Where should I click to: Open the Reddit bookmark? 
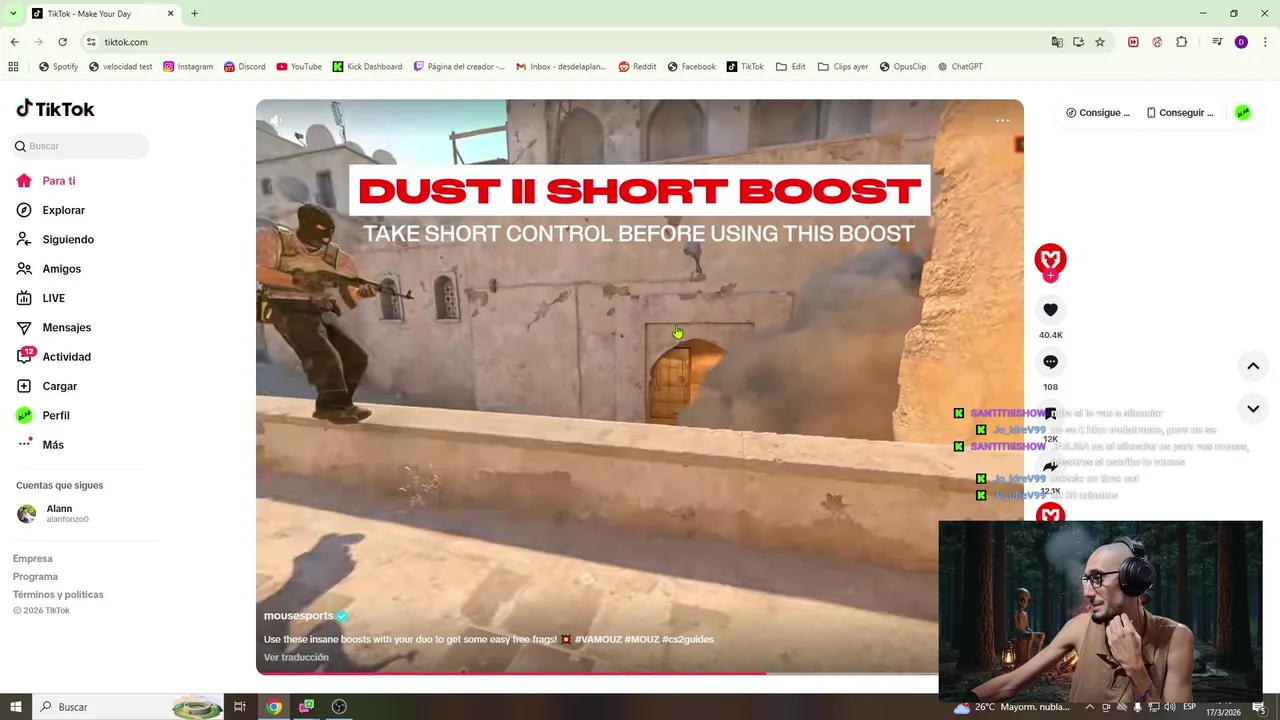pyautogui.click(x=637, y=67)
